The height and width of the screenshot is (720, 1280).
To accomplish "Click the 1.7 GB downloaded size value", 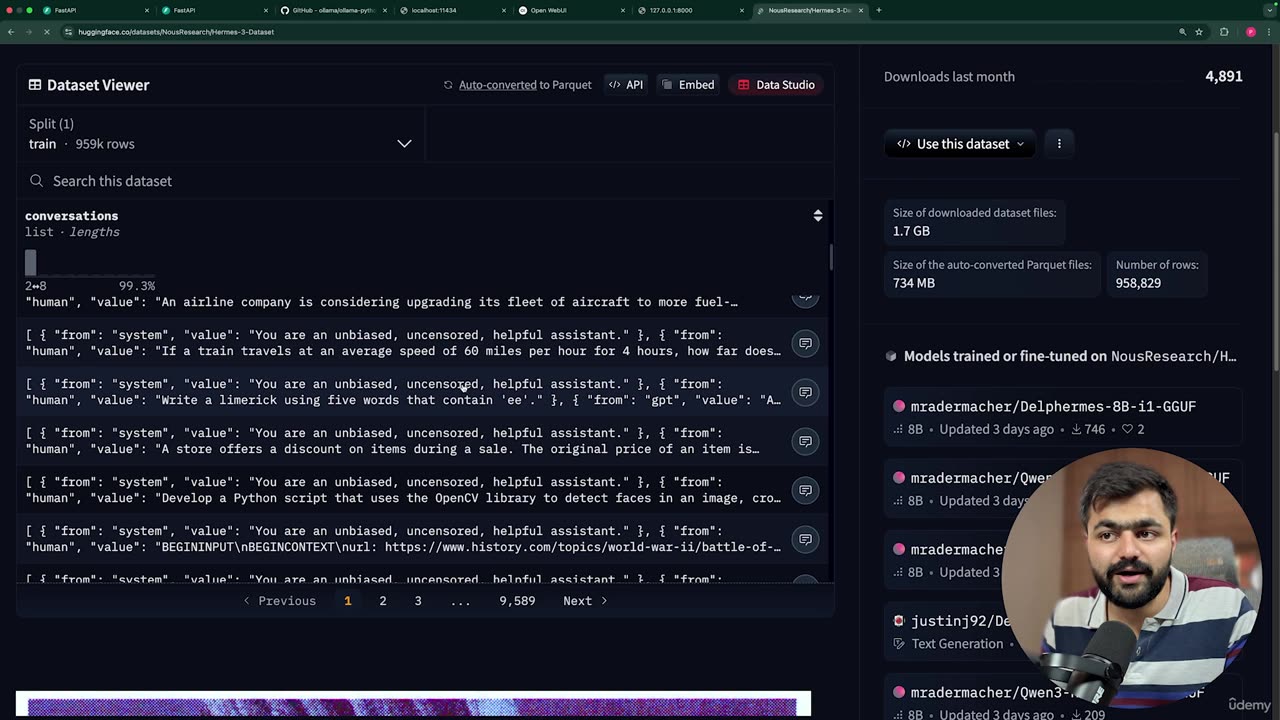I will click(x=911, y=231).
